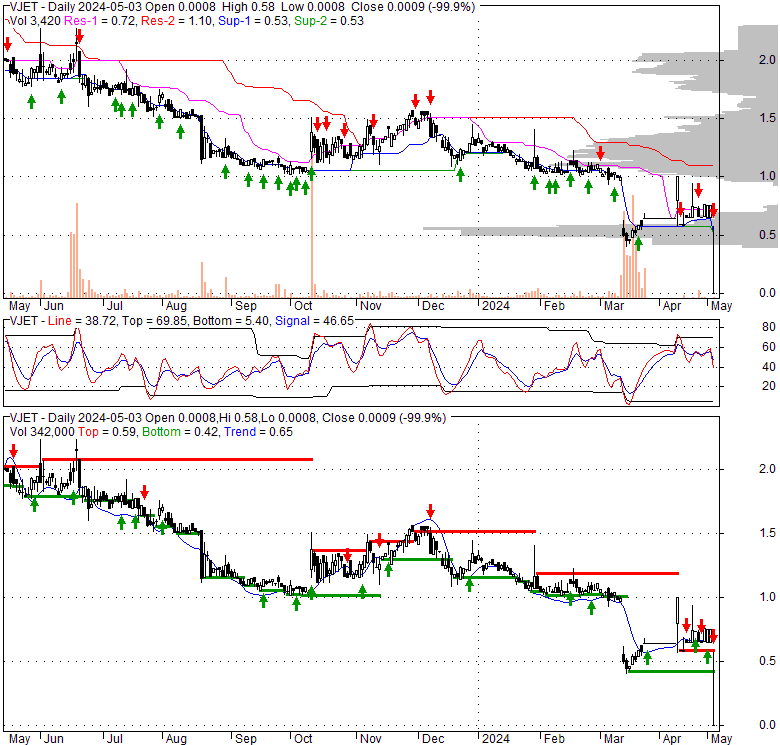Select the 'Res-2 = 1.10' legend text
780x745 pixels.
point(177,21)
